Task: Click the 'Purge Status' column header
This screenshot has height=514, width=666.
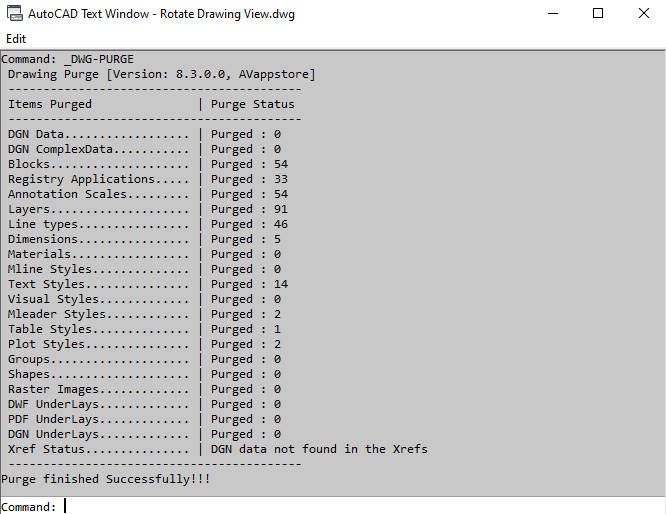Action: click(x=253, y=104)
